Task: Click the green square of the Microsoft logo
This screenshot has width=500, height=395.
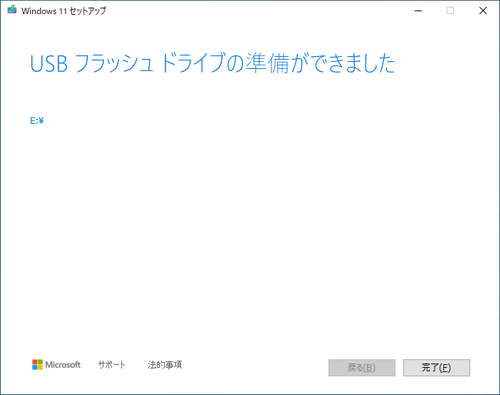Action: tap(40, 362)
